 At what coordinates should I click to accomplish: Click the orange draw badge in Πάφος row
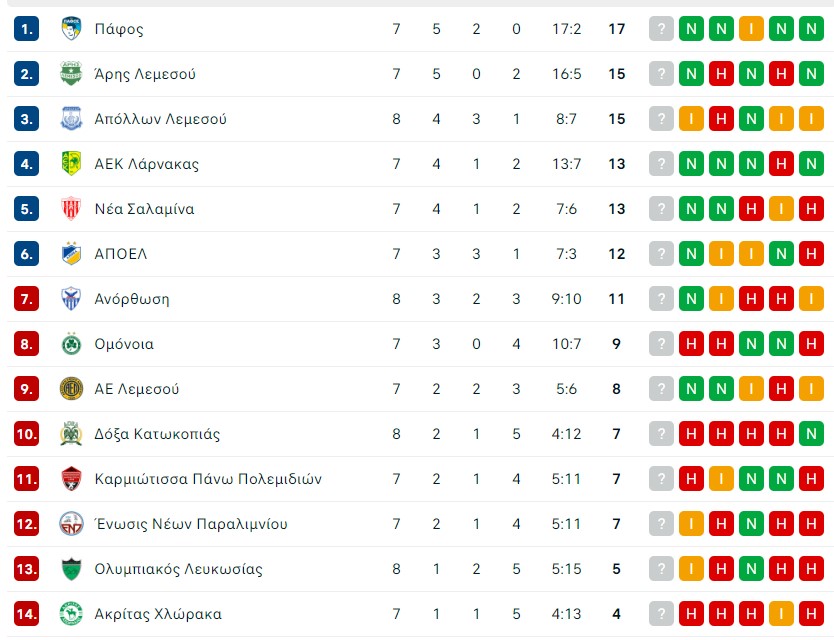[x=751, y=29]
